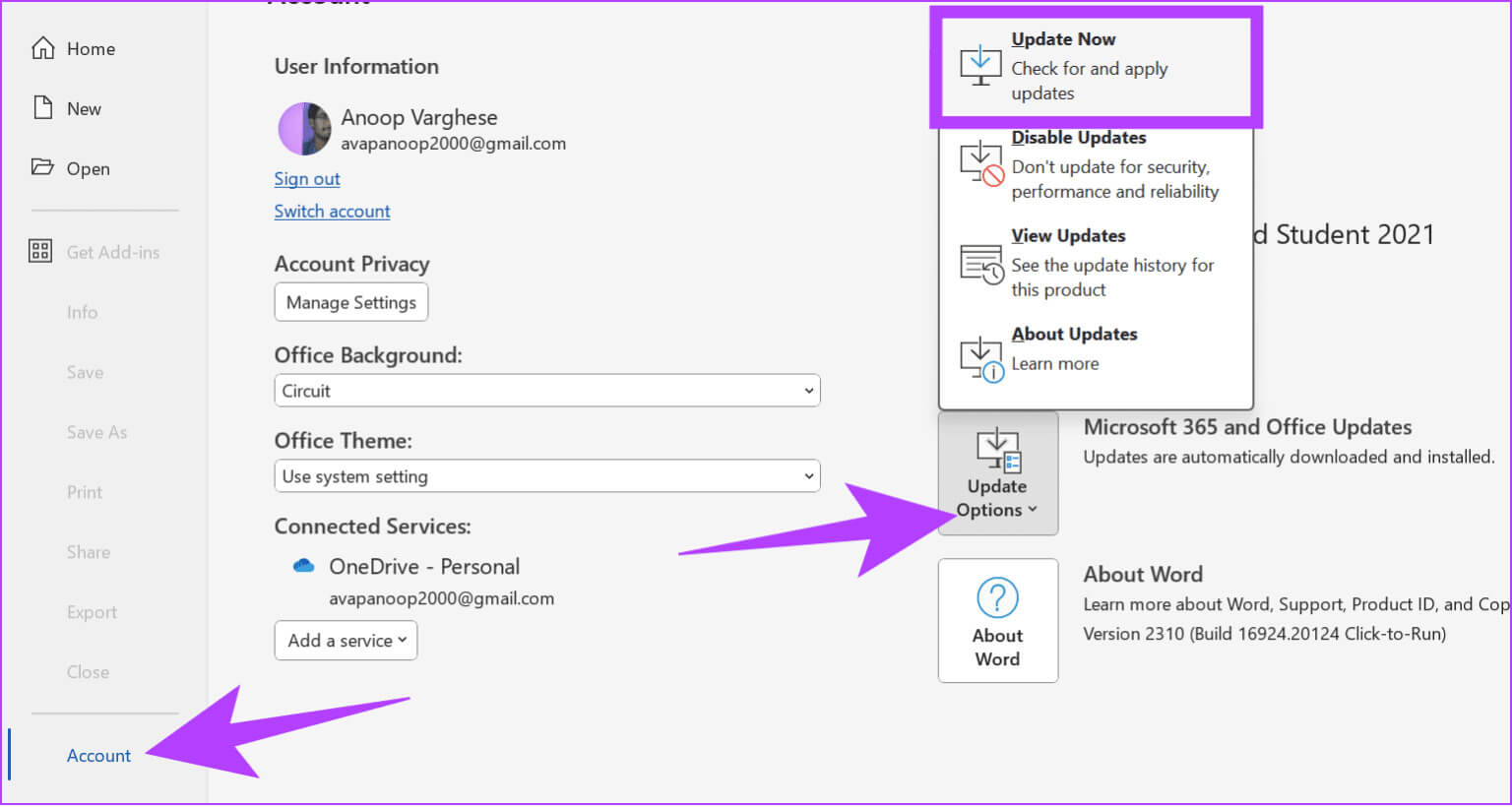
Task: Open the Office Theme dropdown
Action: [547, 476]
